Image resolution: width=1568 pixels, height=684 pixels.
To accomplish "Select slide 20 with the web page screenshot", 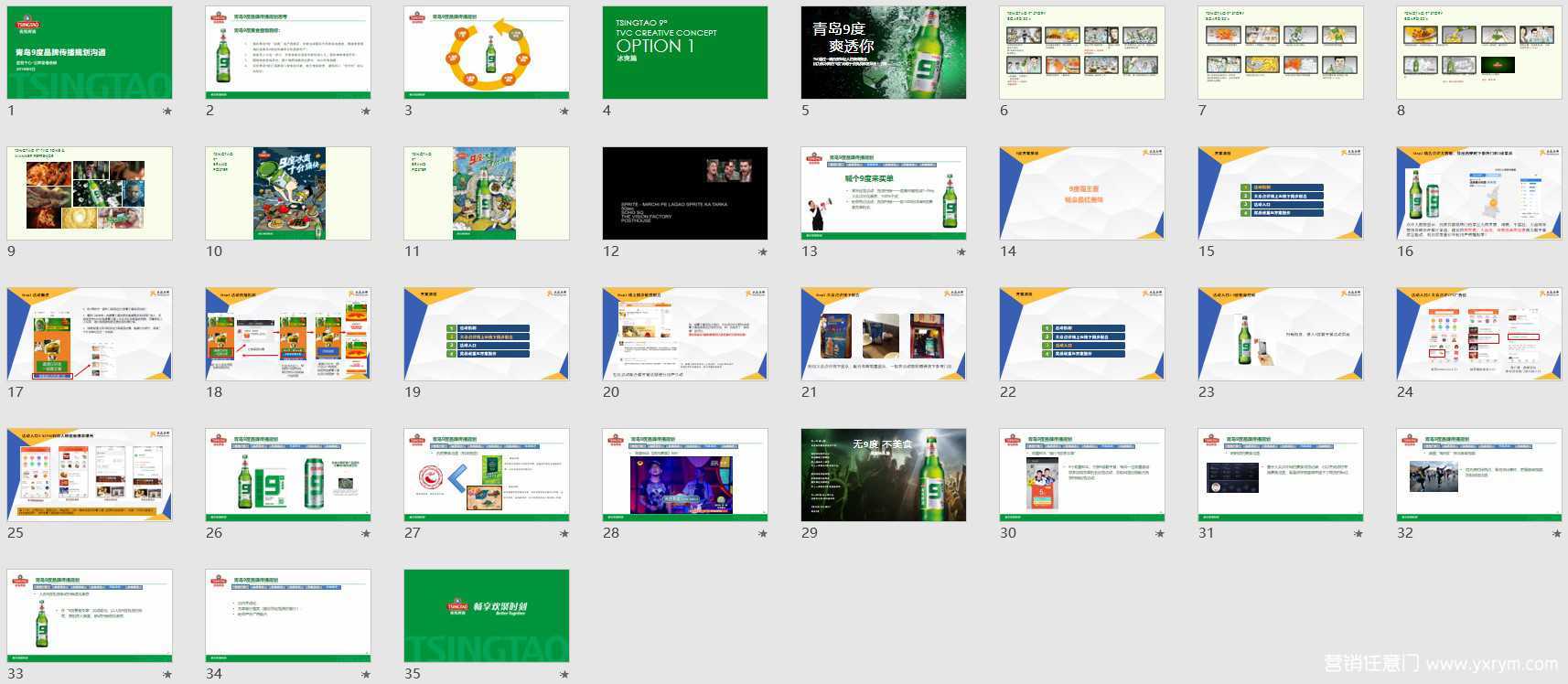I will point(685,335).
